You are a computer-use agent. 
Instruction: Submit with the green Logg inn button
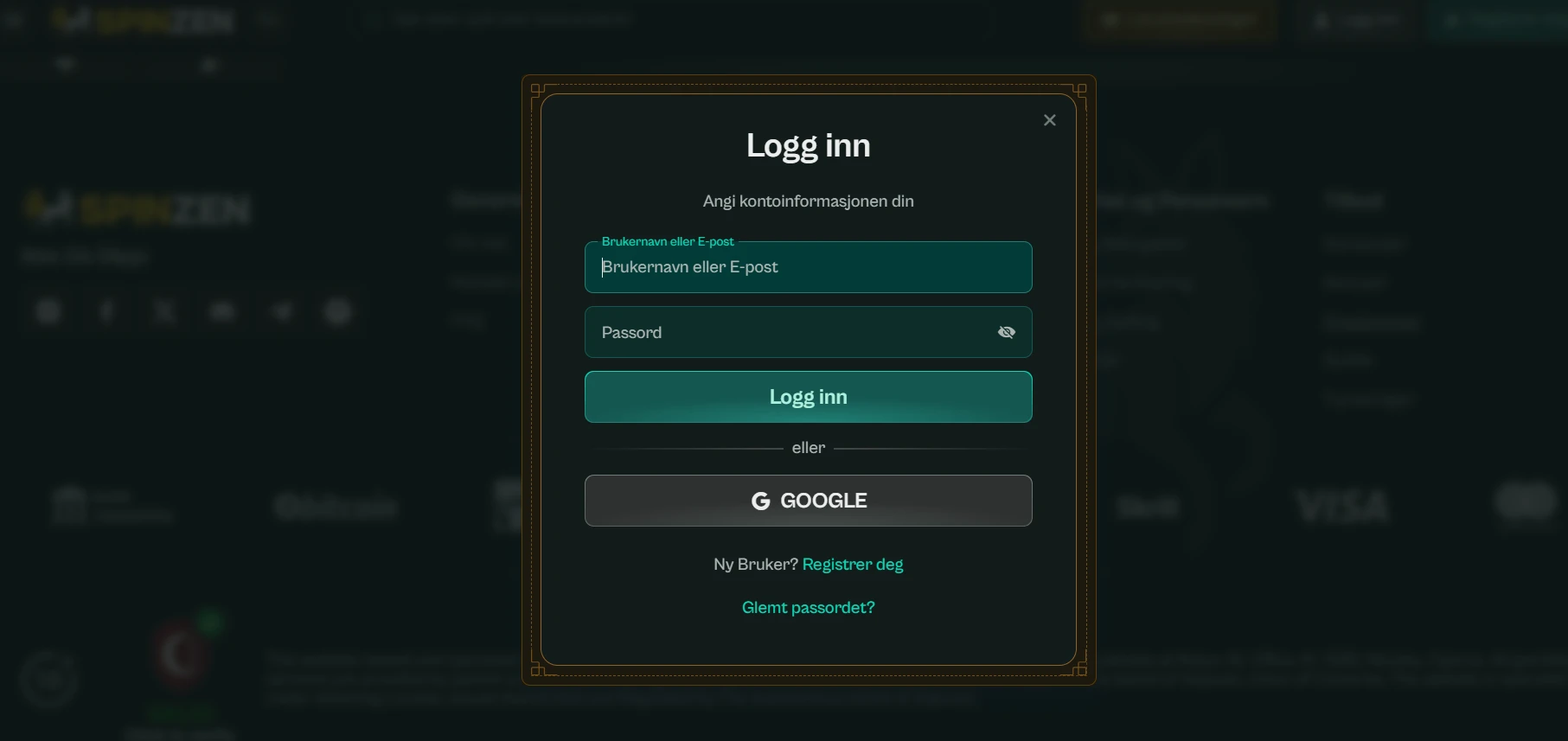pos(808,397)
